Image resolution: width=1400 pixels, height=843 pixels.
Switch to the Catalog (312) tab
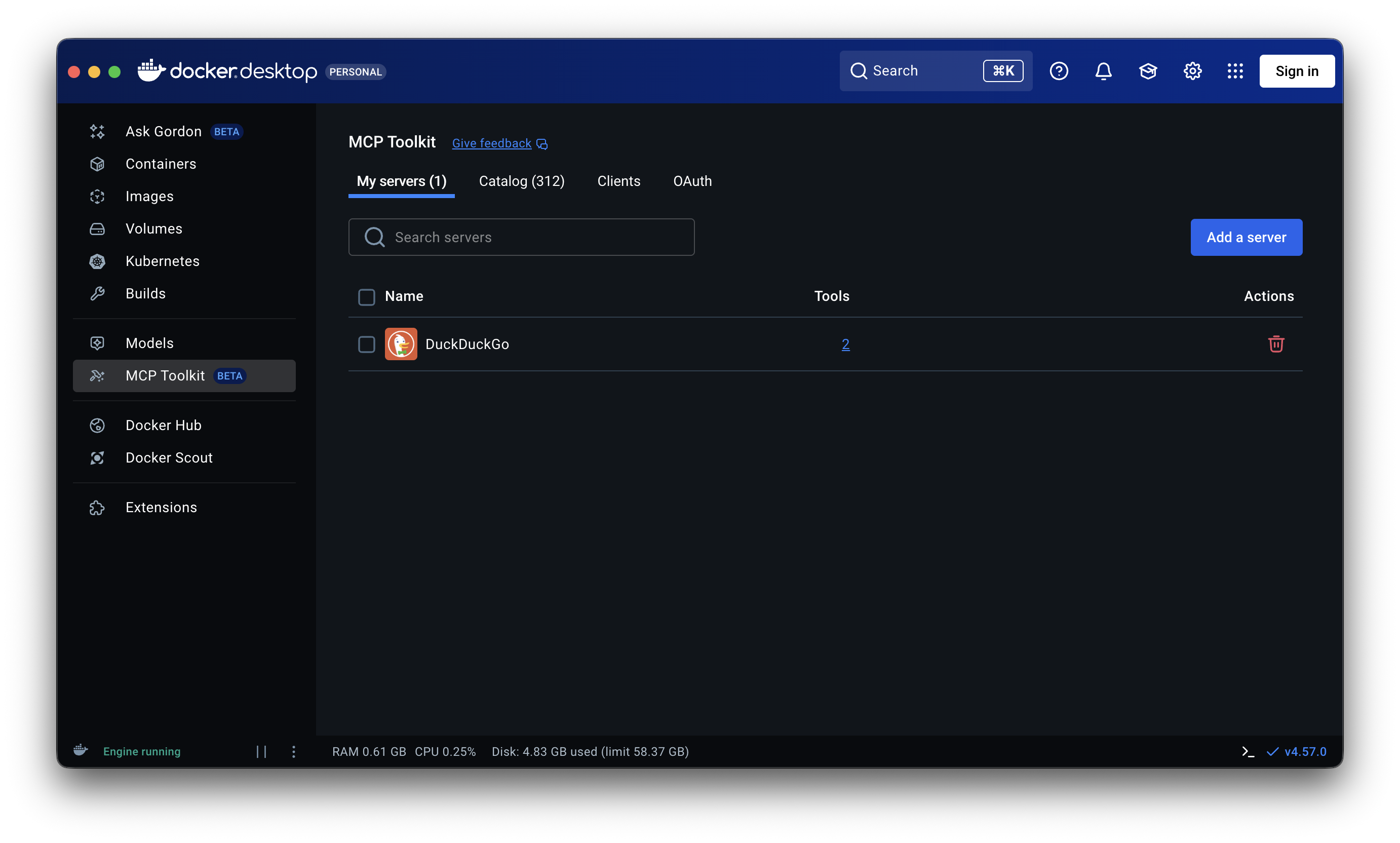click(x=521, y=181)
